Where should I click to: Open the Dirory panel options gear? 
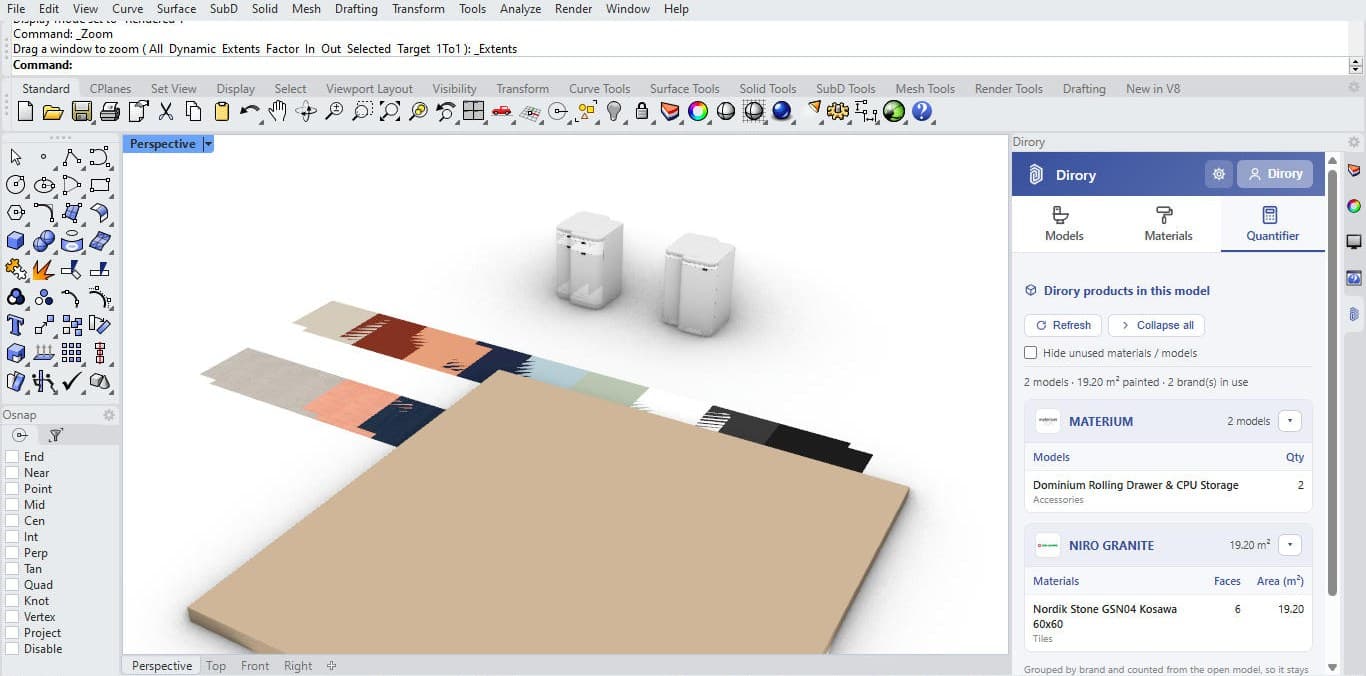click(1354, 142)
